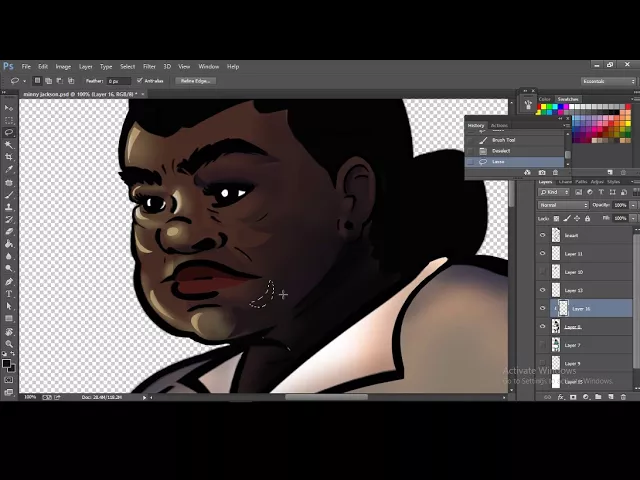Select the Pen tool

(9, 282)
